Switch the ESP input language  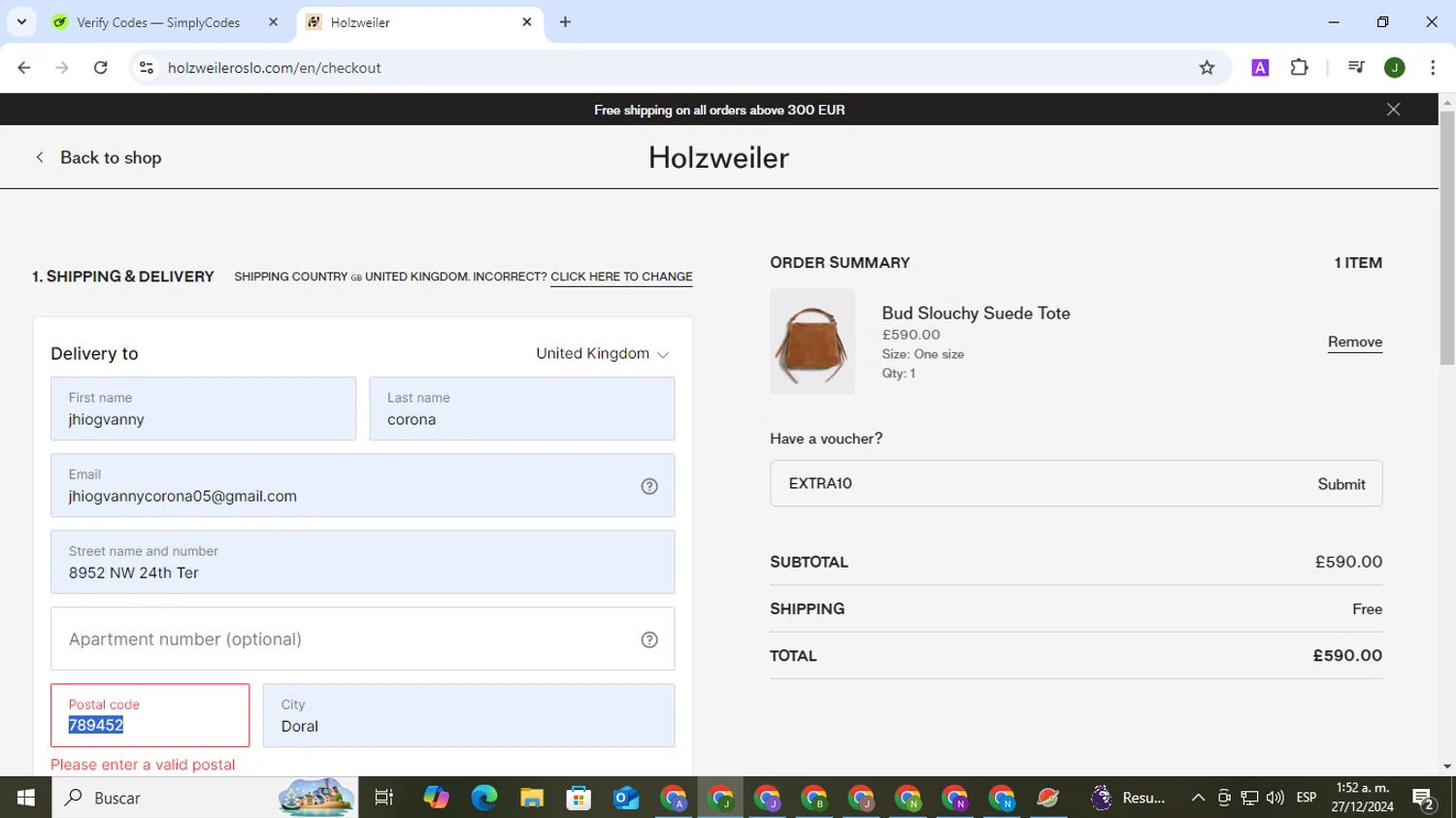(1307, 798)
